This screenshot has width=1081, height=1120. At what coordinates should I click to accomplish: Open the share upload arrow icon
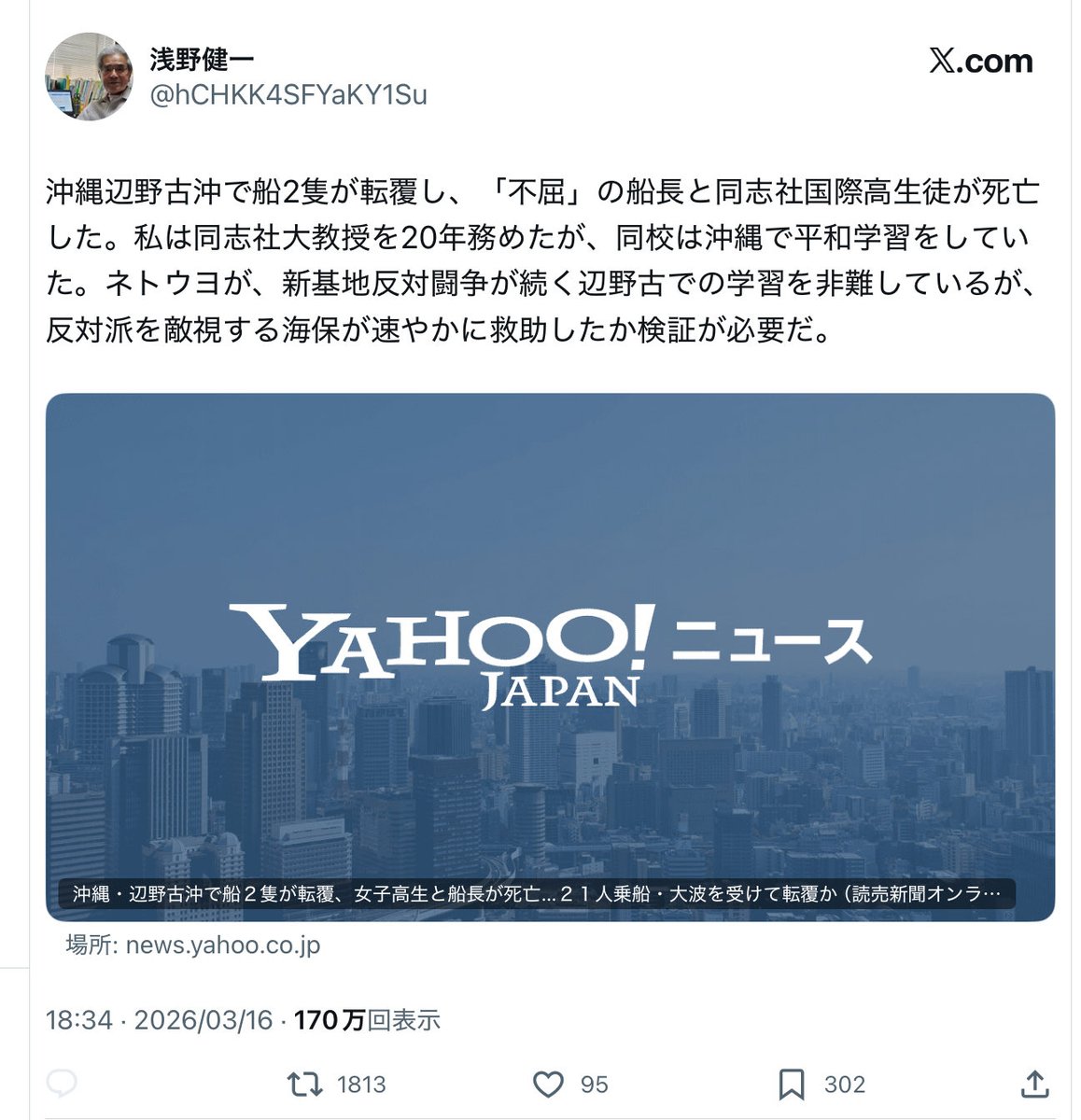click(1035, 1083)
